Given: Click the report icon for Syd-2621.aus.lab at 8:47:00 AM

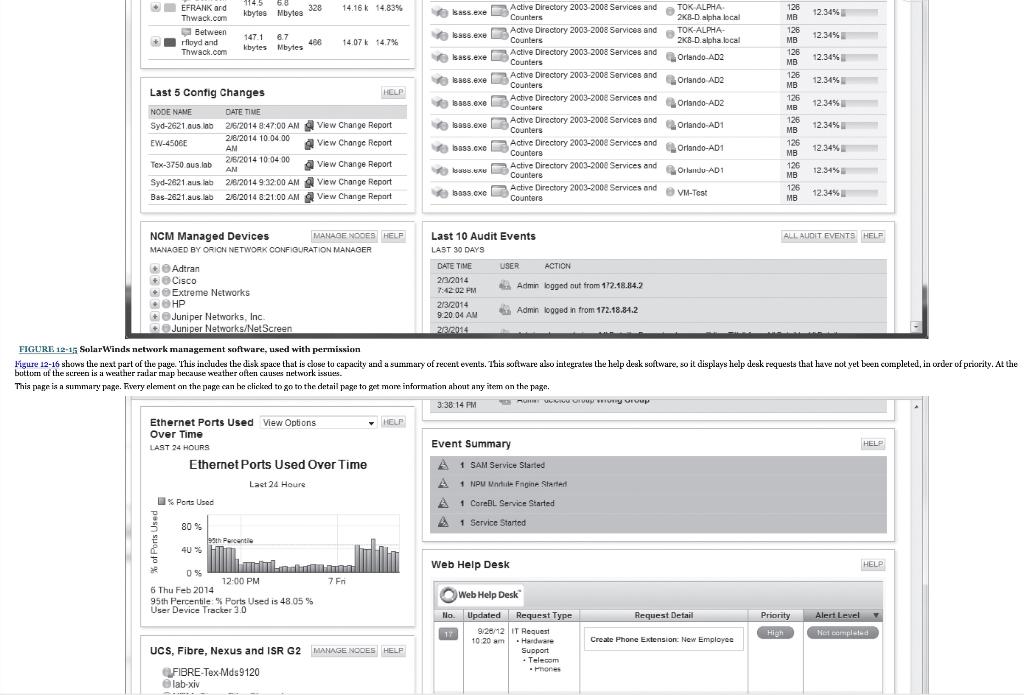Looking at the screenshot, I should coord(310,125).
